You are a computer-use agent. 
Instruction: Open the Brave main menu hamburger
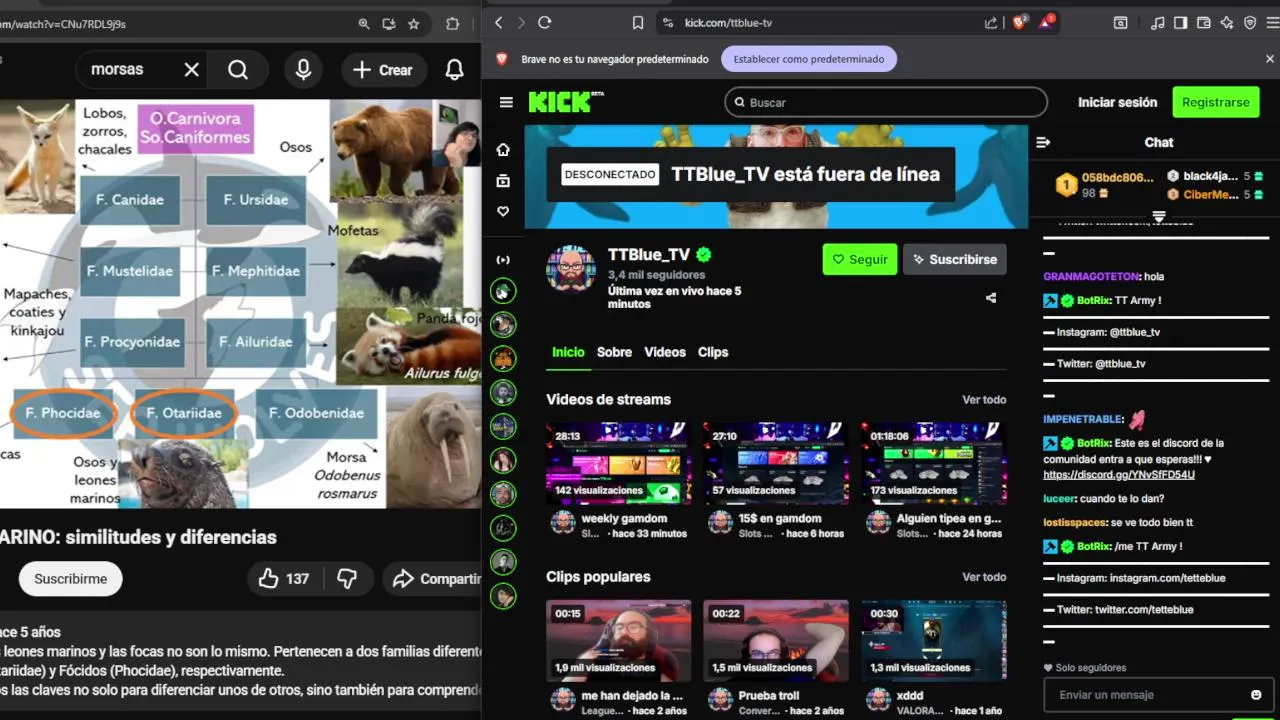pos(1271,22)
